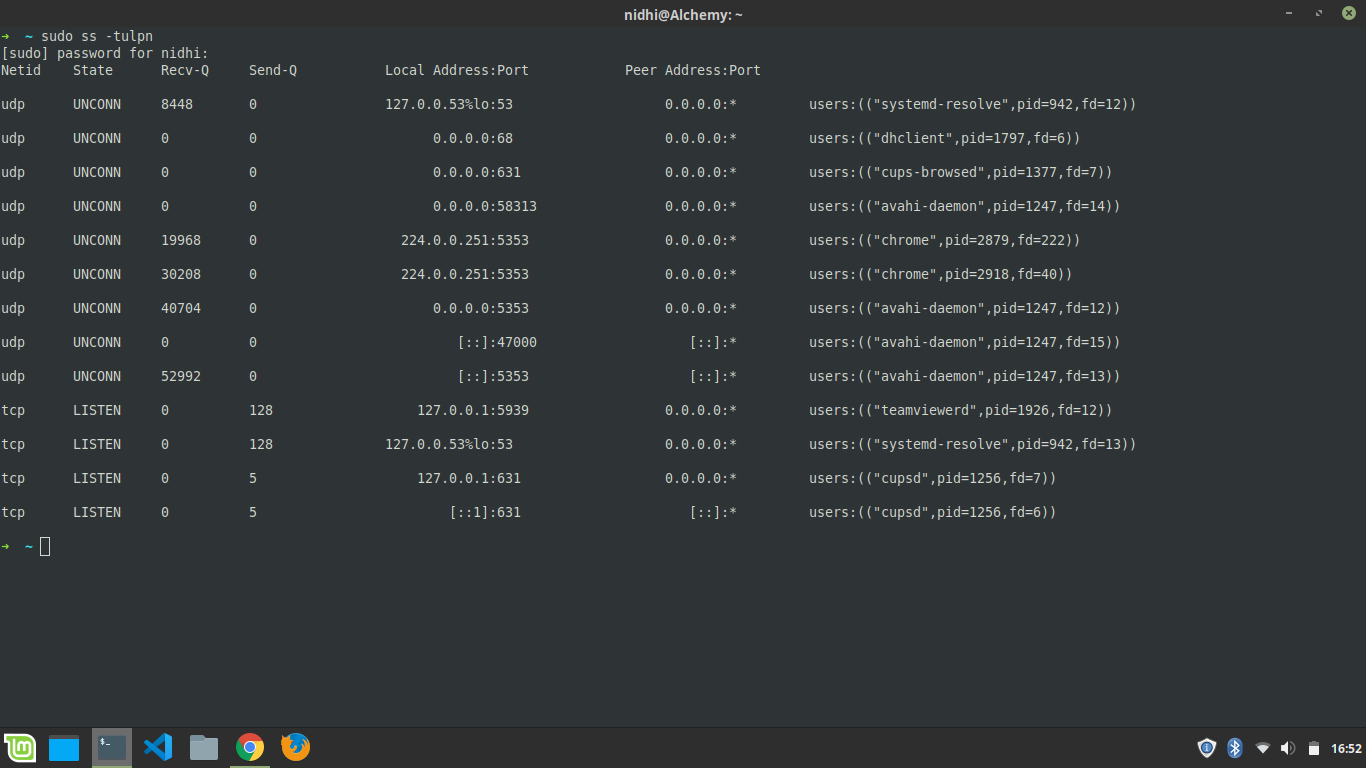
Task: Click the Show Desktop taskbar icon
Action: pos(64,747)
